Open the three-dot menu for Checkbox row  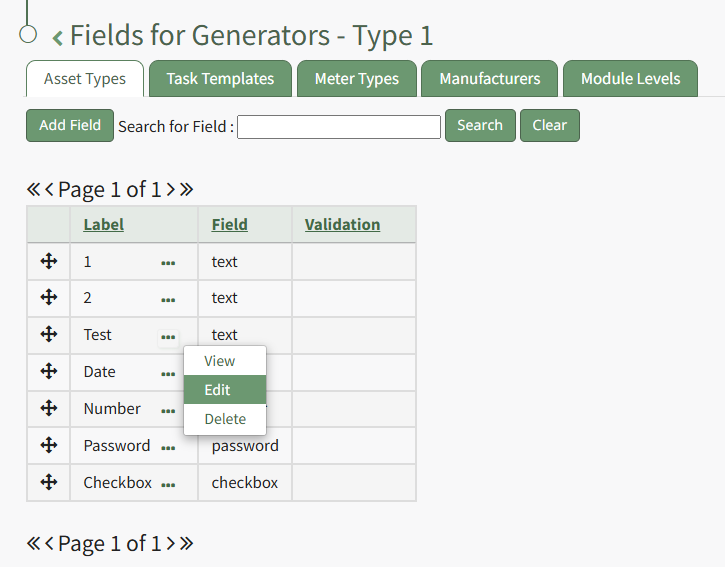point(168,484)
